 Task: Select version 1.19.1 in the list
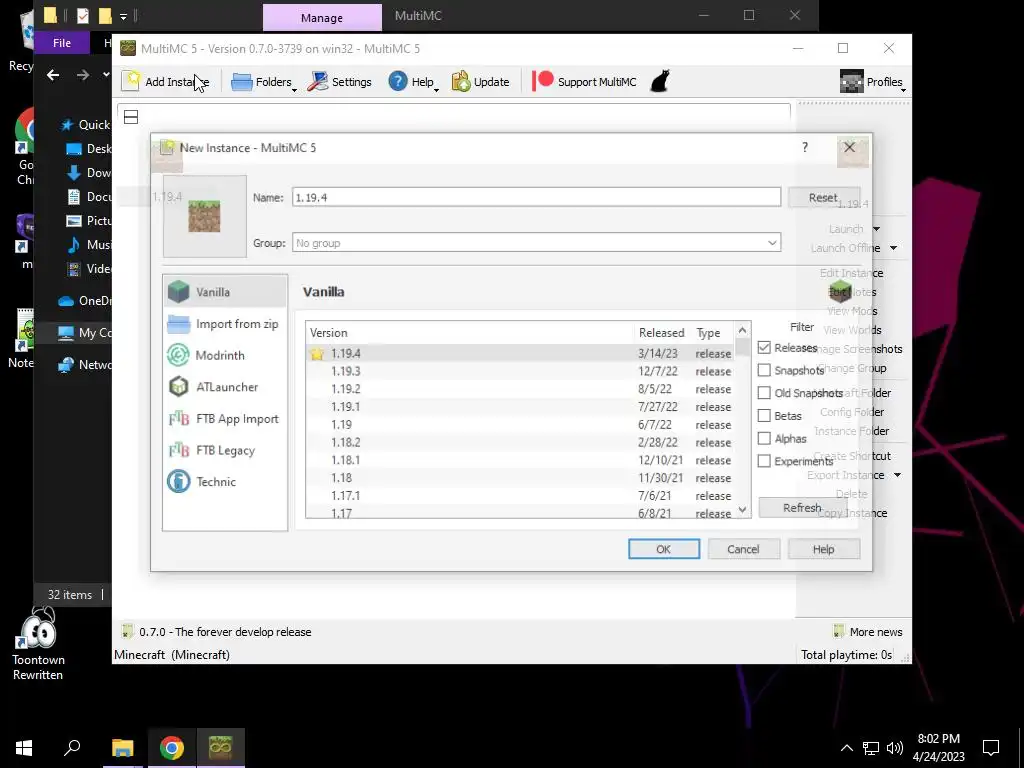pos(520,406)
